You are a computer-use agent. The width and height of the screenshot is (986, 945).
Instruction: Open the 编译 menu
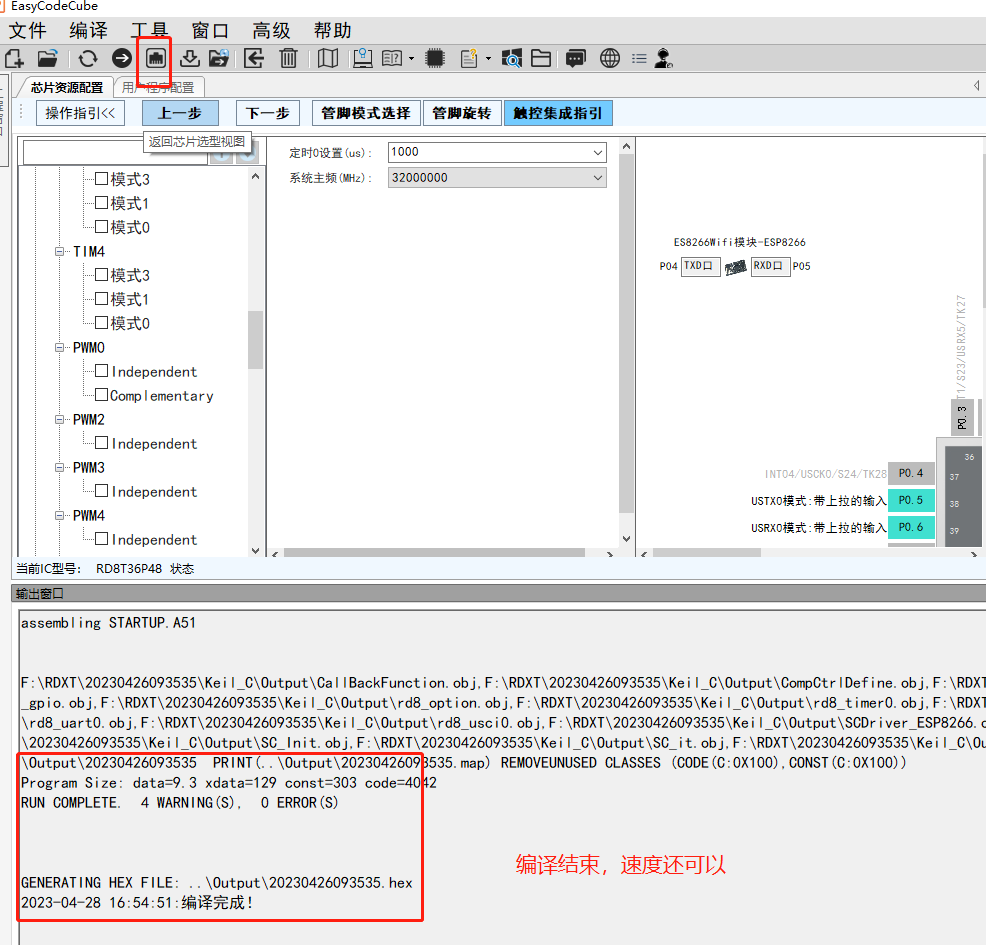[x=89, y=30]
